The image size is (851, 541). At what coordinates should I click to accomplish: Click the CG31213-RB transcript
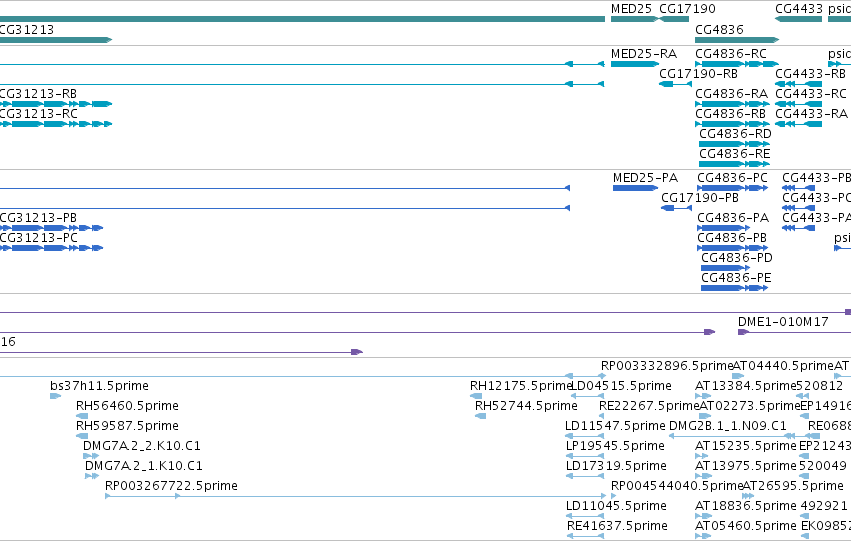click(x=55, y=104)
